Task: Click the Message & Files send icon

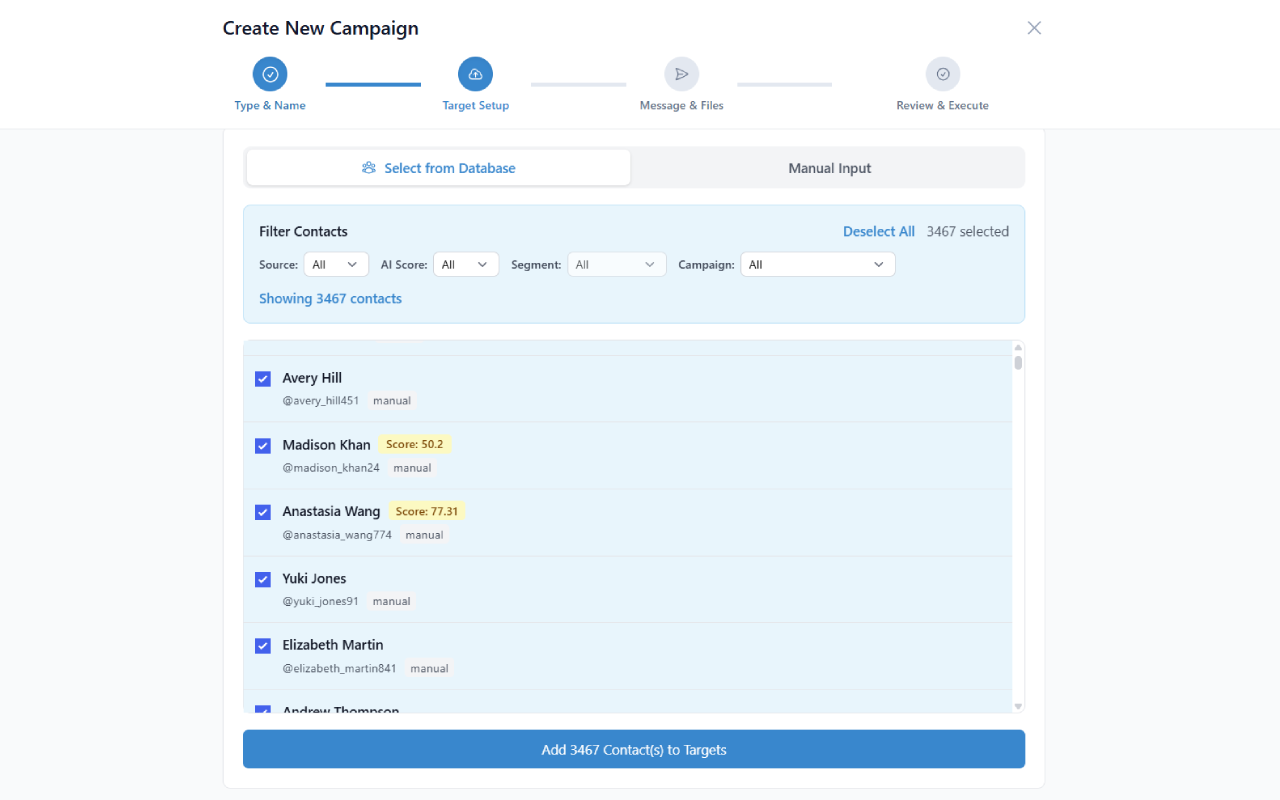Action: tap(681, 74)
